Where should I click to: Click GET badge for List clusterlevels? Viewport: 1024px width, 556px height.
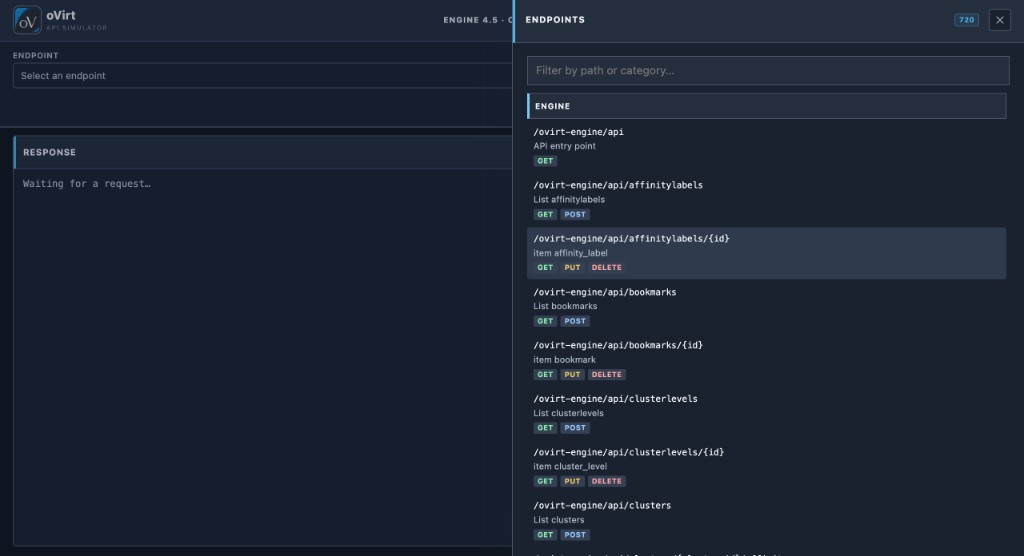(545, 428)
